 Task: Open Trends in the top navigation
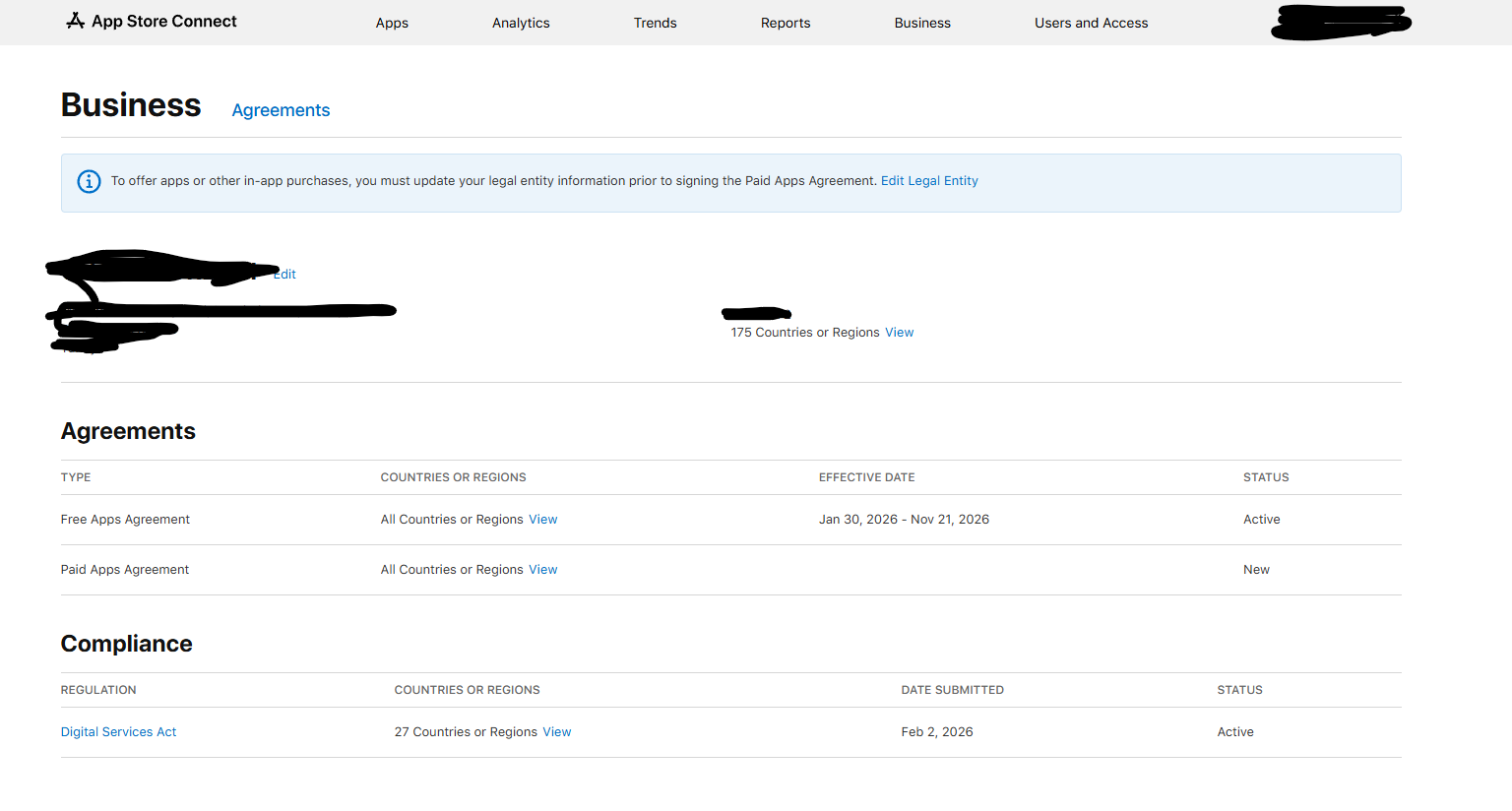click(x=655, y=23)
